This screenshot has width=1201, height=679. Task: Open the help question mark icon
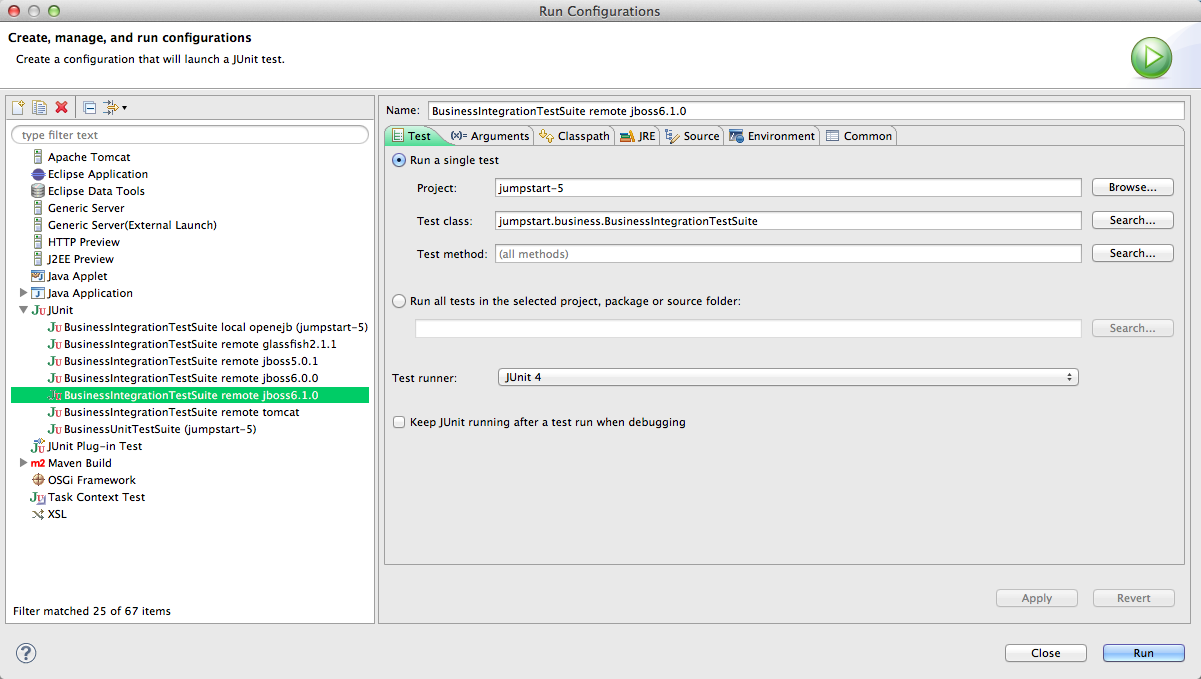(x=26, y=653)
